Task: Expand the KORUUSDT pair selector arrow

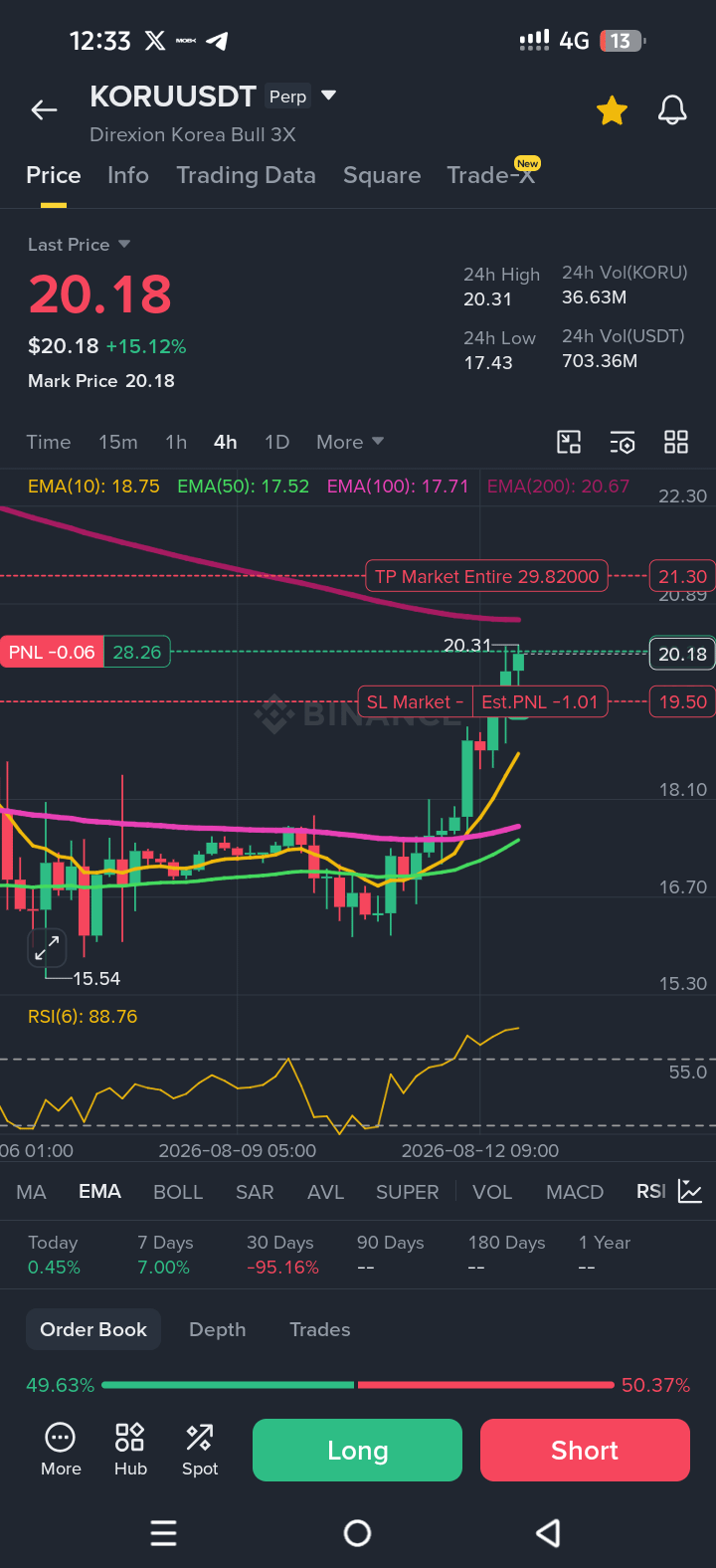Action: (x=329, y=97)
